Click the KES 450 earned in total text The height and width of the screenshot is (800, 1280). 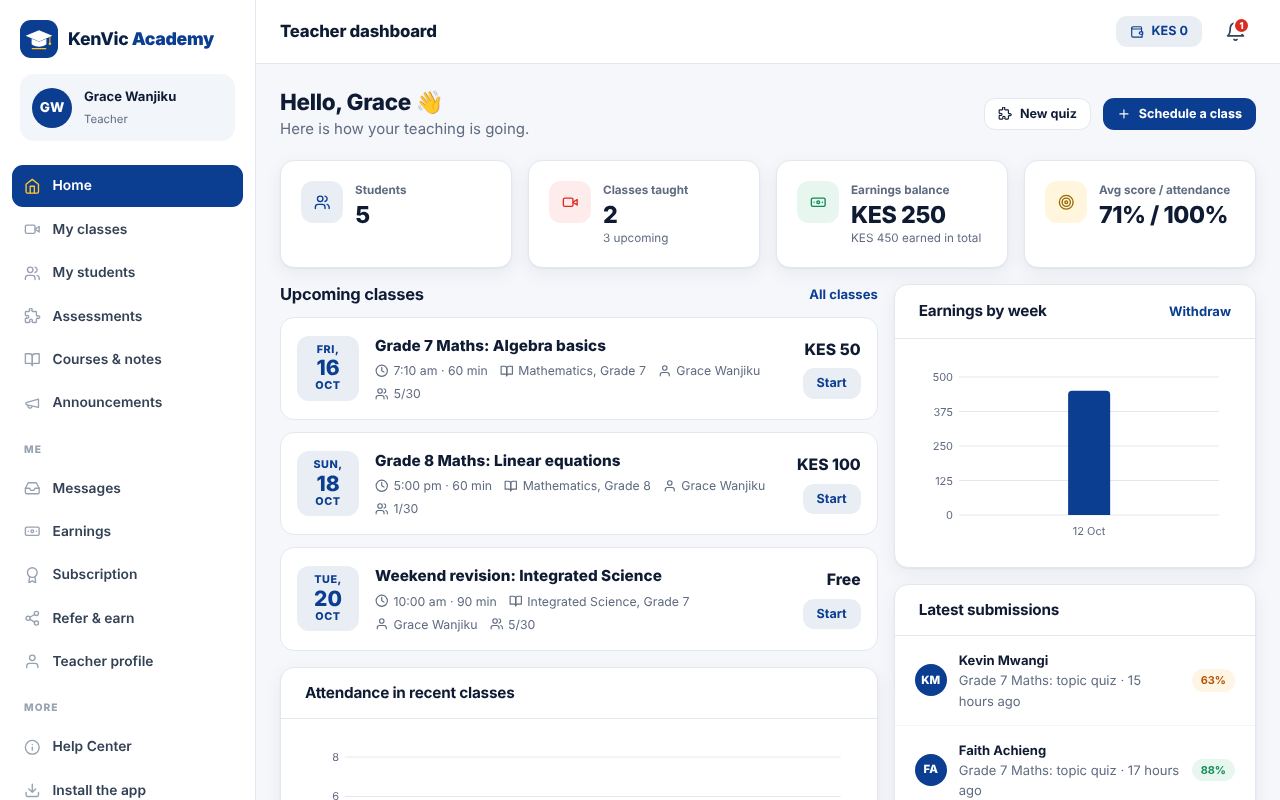(916, 238)
